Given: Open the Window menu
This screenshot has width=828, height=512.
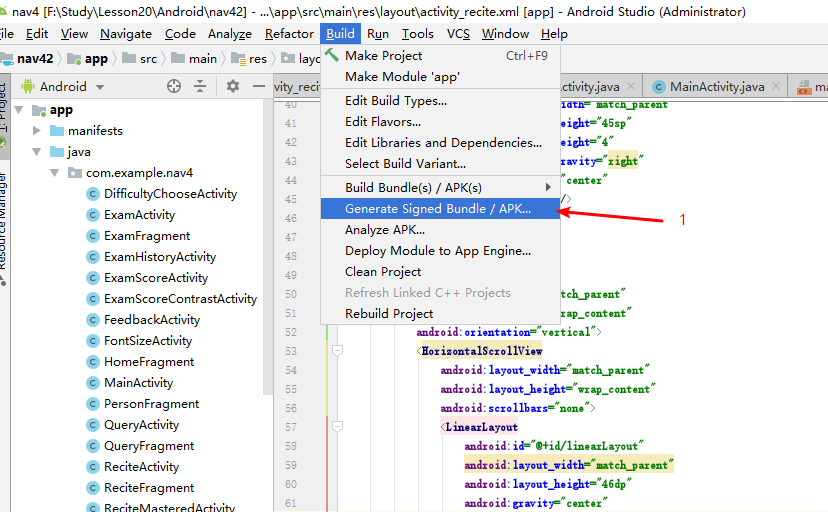Looking at the screenshot, I should pos(505,34).
